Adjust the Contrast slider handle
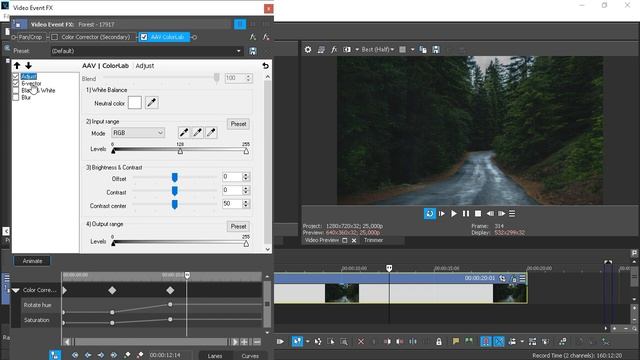 (x=175, y=191)
